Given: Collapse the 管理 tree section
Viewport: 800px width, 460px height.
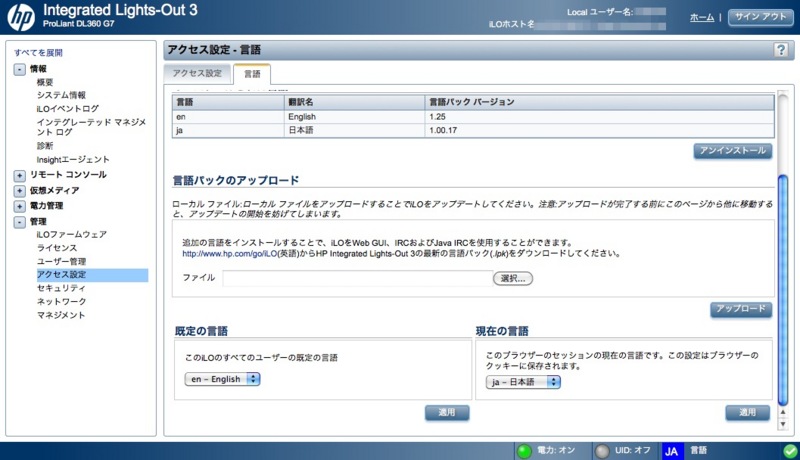Looking at the screenshot, I should pos(19,222).
